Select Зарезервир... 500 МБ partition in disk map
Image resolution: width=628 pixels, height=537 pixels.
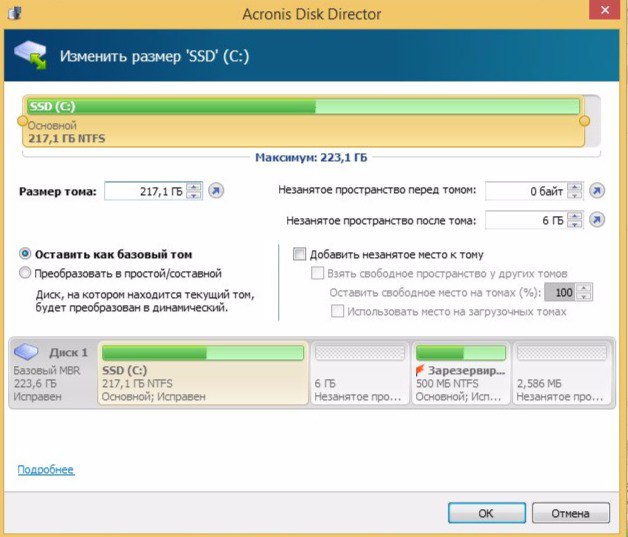[x=461, y=373]
